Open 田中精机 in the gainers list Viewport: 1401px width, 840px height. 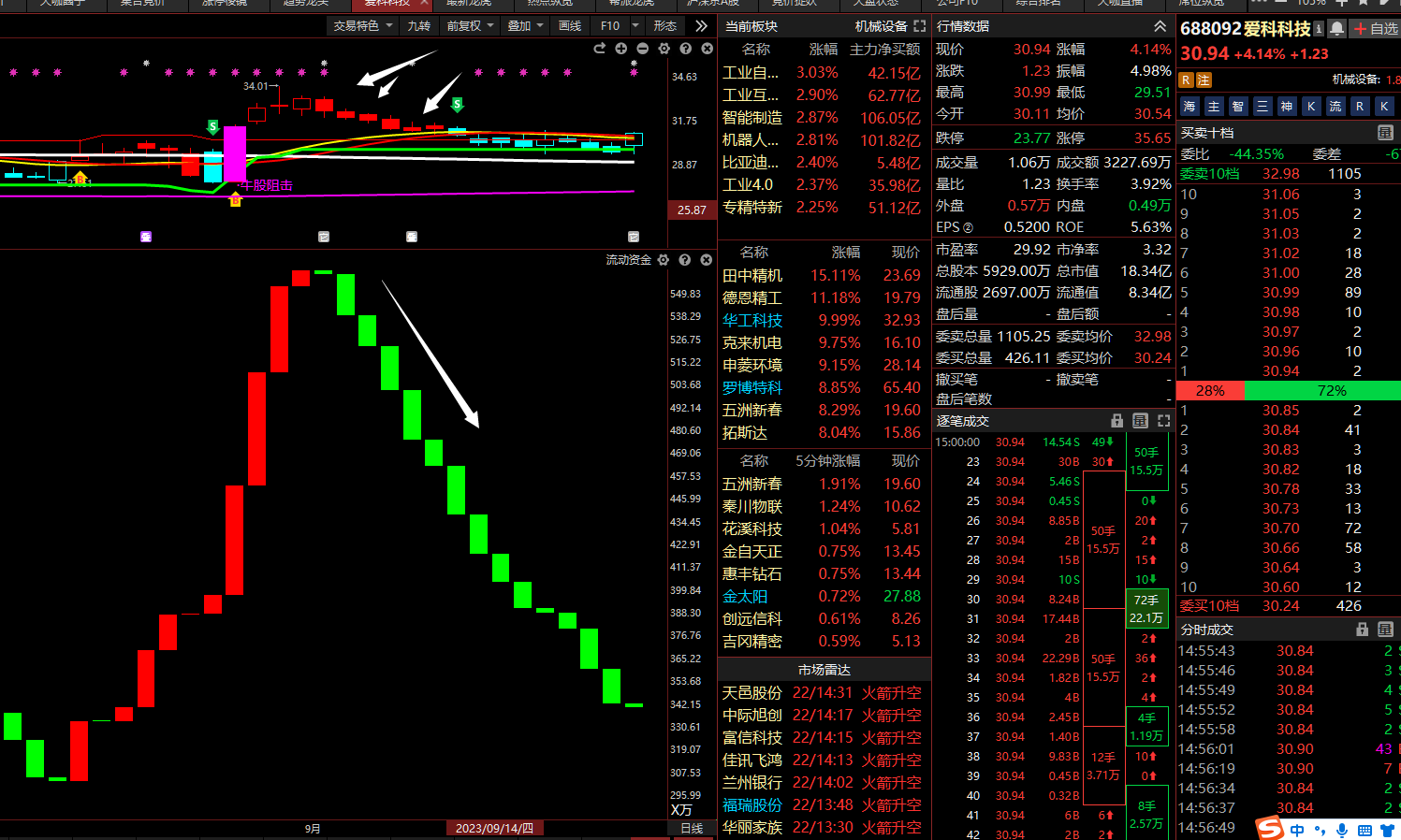tap(824, 276)
